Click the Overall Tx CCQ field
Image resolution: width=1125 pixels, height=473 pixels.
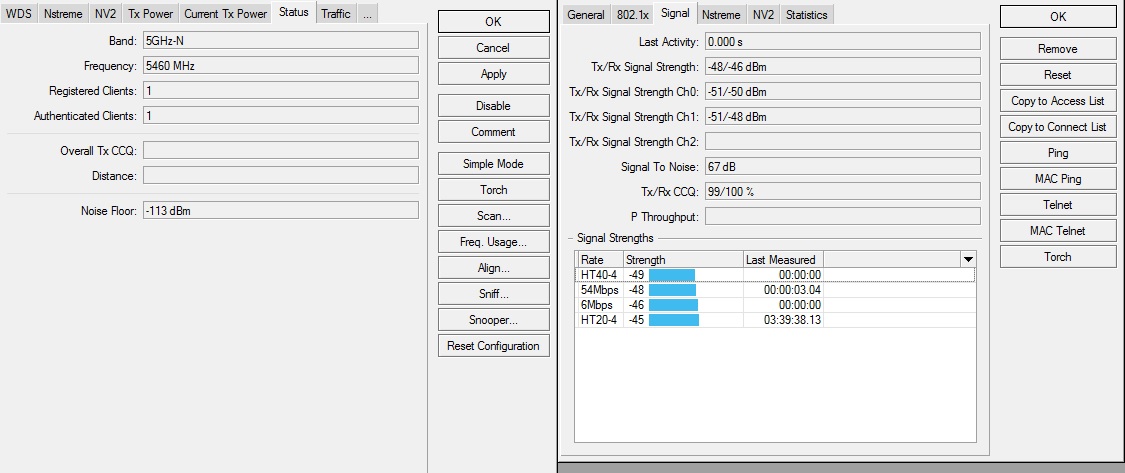coord(281,150)
